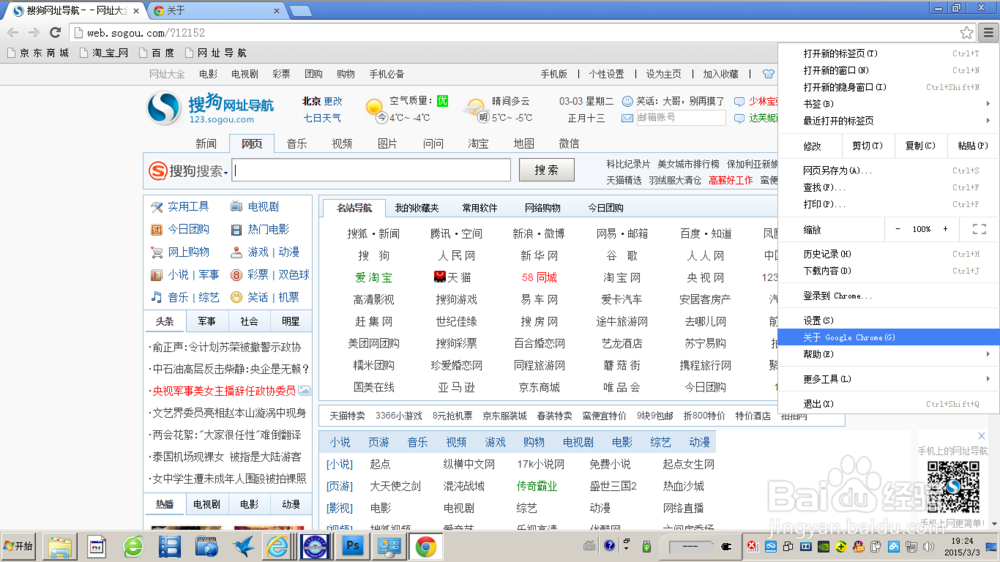Image resolution: width=1000 pixels, height=562 pixels.
Task: Close the 搜狗网址导航 browser tab
Action: point(136,11)
